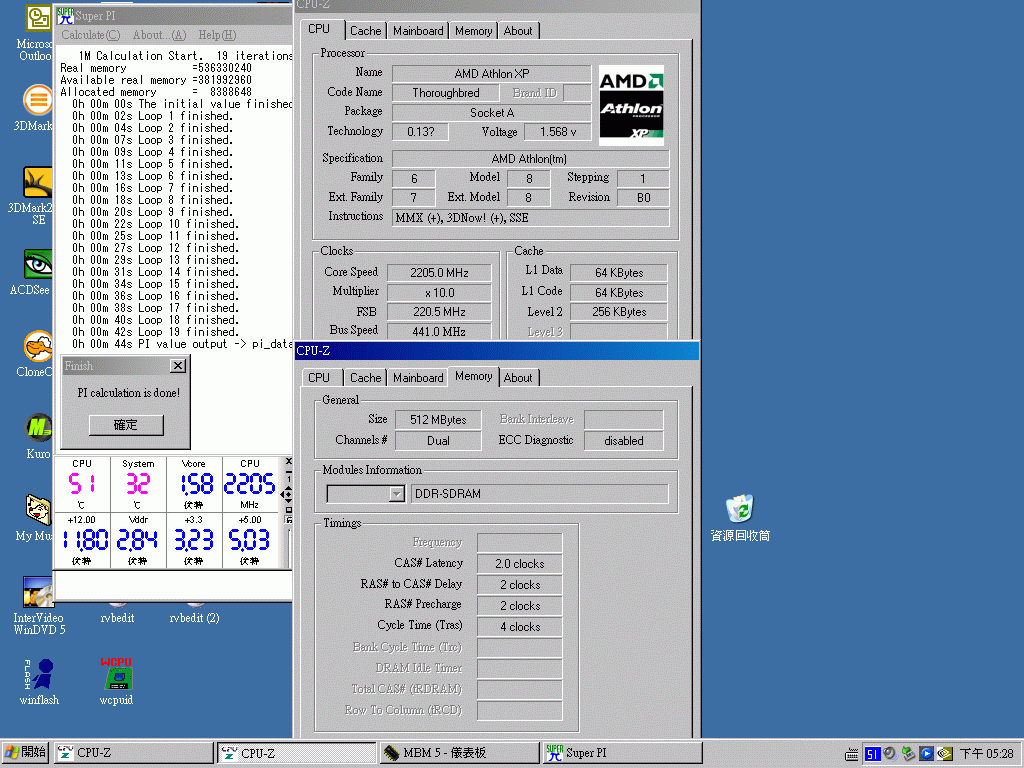Viewport: 1024px width, 768px height.
Task: Activate the MBM 5 taskbar button
Action: [x=460, y=753]
